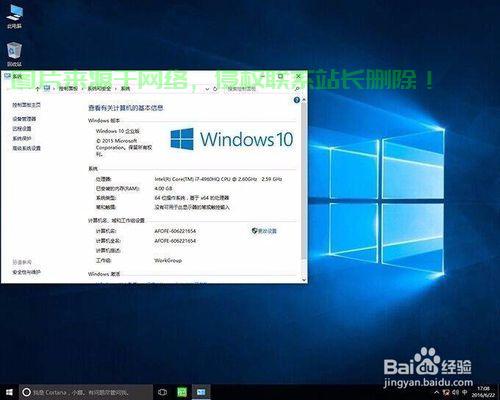Expand the address bar history dropdown
Viewport: 500px width, 400px height.
click(207, 89)
